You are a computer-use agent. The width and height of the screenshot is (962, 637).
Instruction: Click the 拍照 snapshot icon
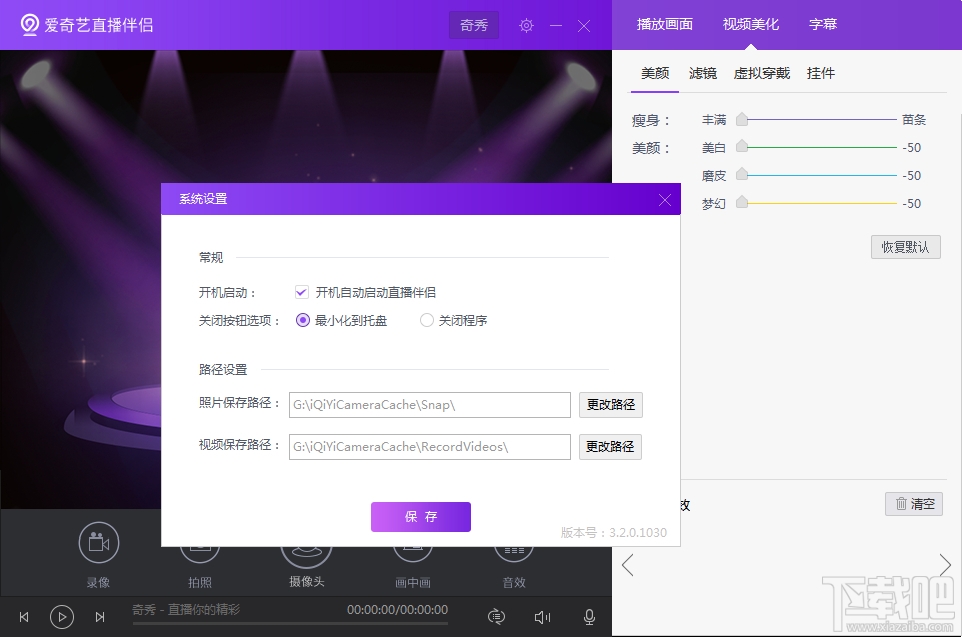(x=199, y=543)
